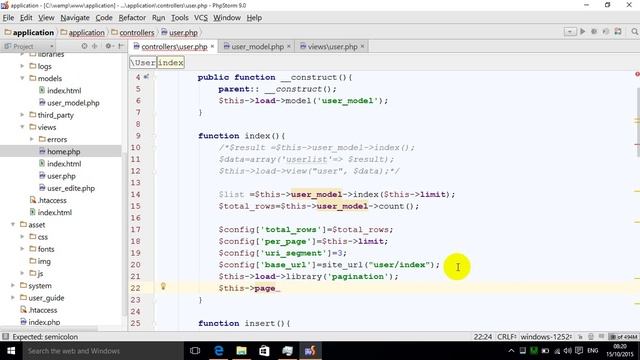Open the File menu
The image size is (640, 360).
coord(9,18)
